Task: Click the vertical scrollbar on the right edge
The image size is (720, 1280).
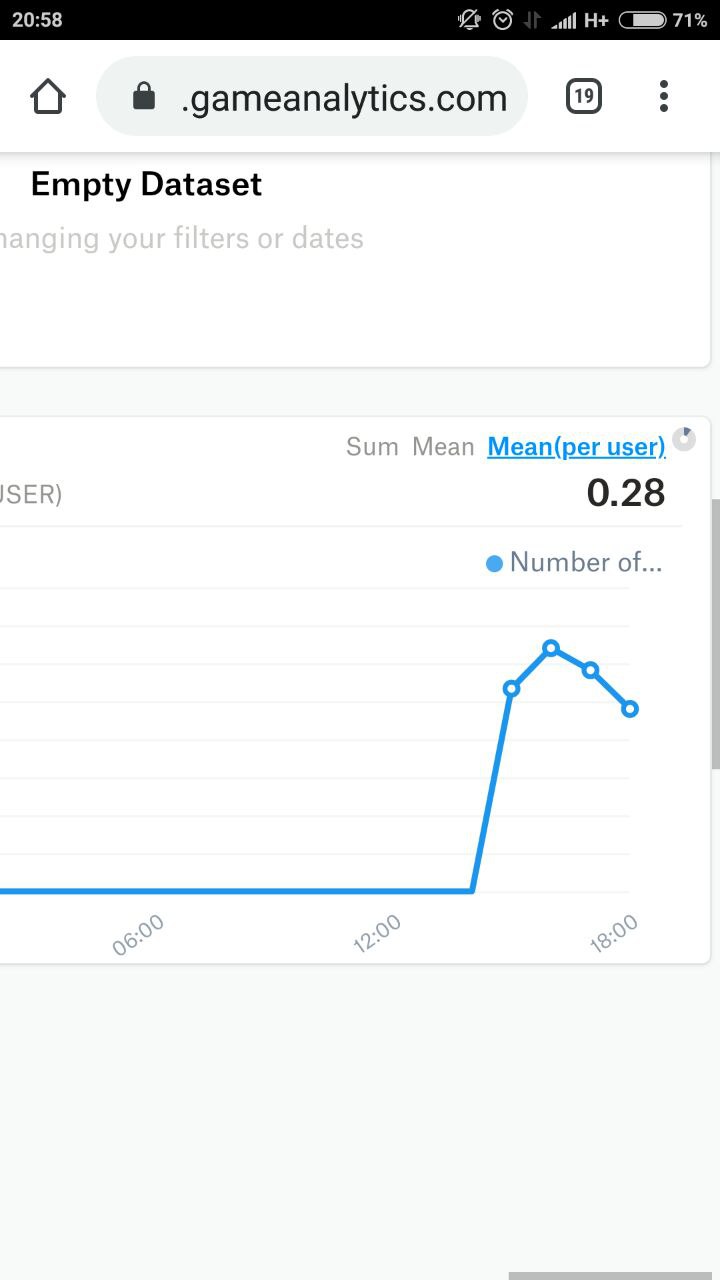Action: (715, 633)
